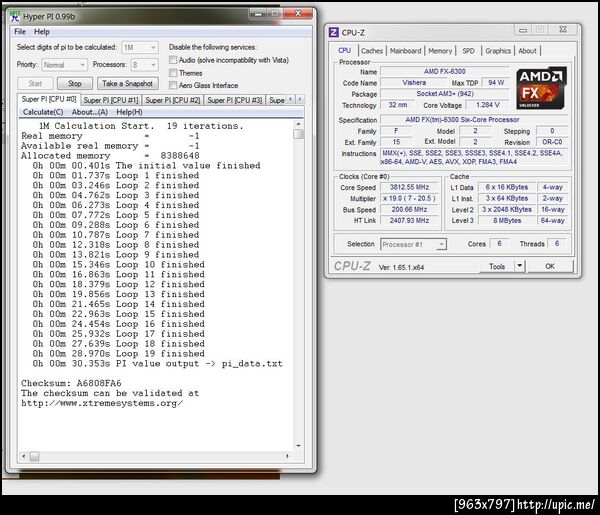The width and height of the screenshot is (600, 515).
Task: Open the Help(H) menu in Super PI
Action: [129, 112]
